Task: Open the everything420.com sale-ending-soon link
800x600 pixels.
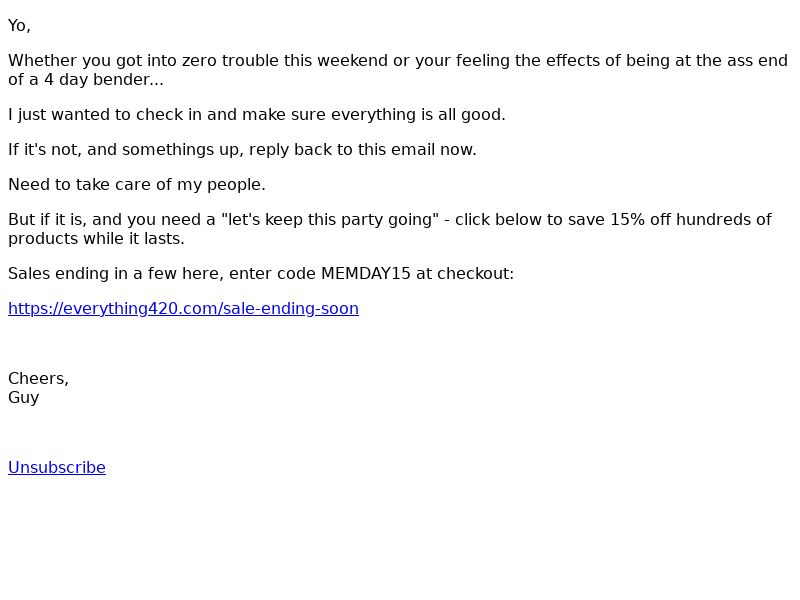Action: point(183,309)
